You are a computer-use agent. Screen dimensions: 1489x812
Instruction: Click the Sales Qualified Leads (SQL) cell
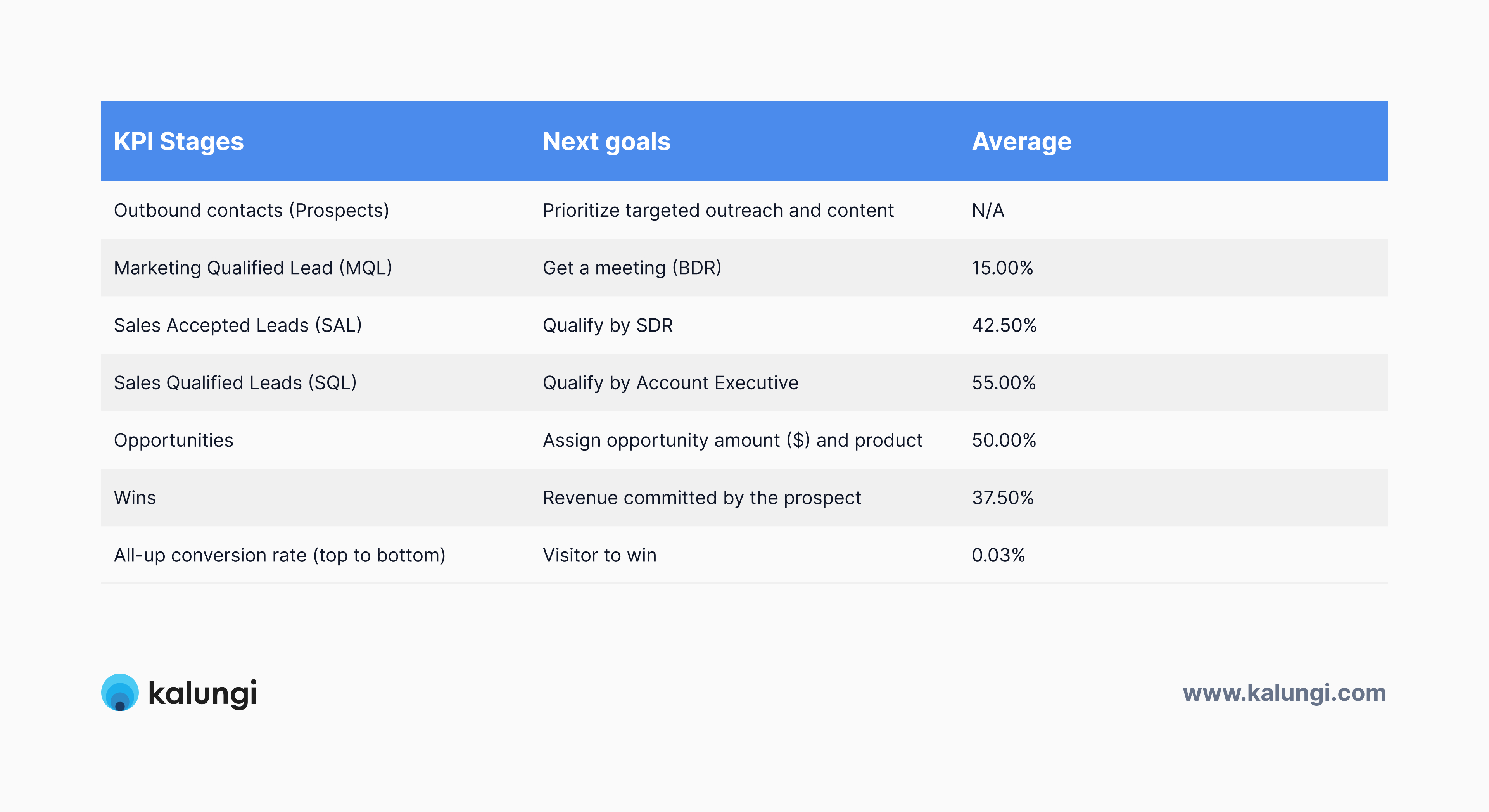click(235, 383)
